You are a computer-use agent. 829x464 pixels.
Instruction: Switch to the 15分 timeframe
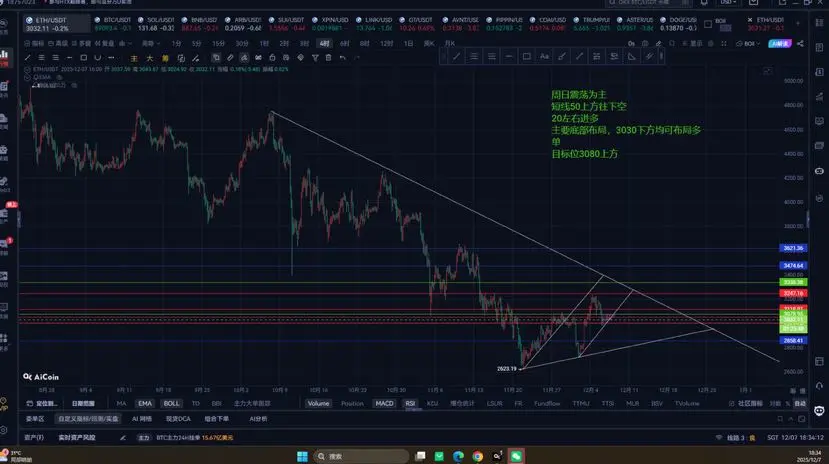tap(218, 43)
